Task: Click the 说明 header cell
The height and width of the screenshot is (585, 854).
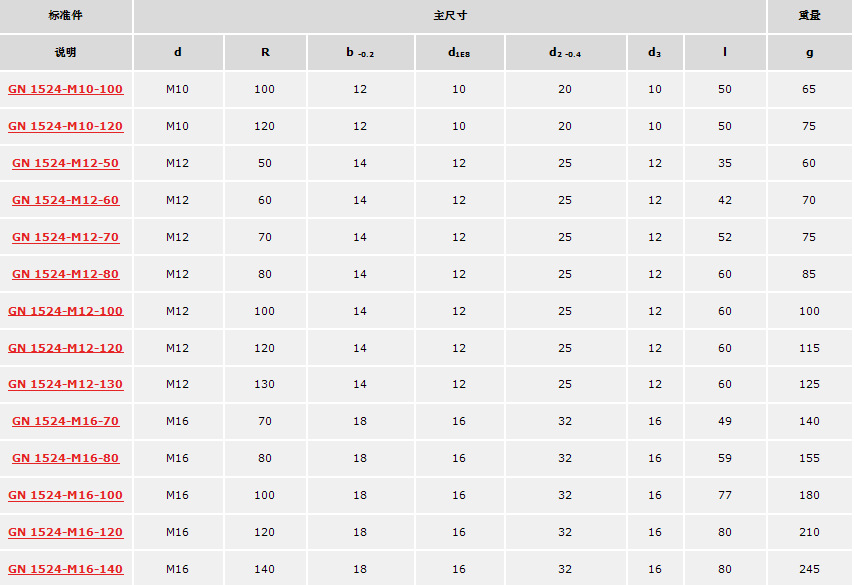Action: point(65,52)
